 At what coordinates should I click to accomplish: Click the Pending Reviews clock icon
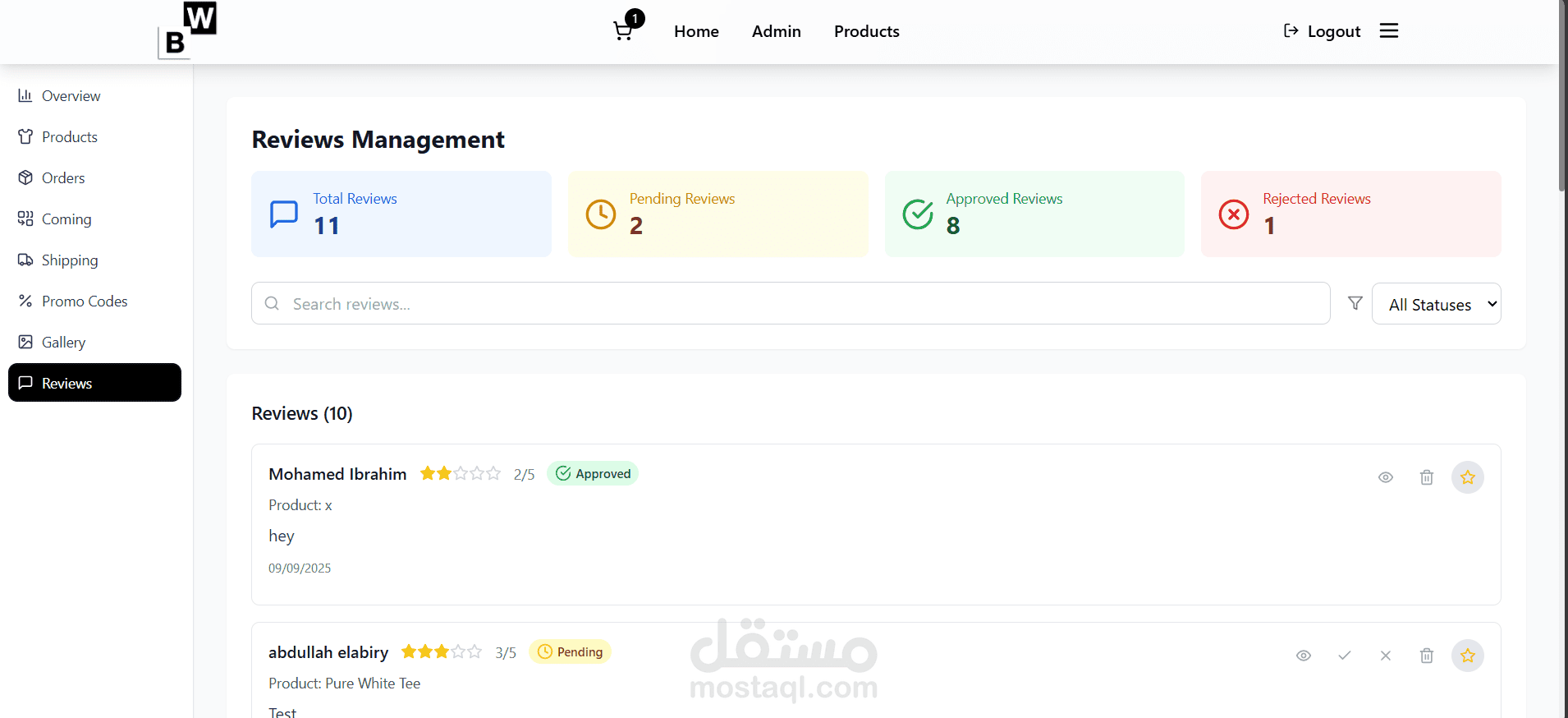601,214
